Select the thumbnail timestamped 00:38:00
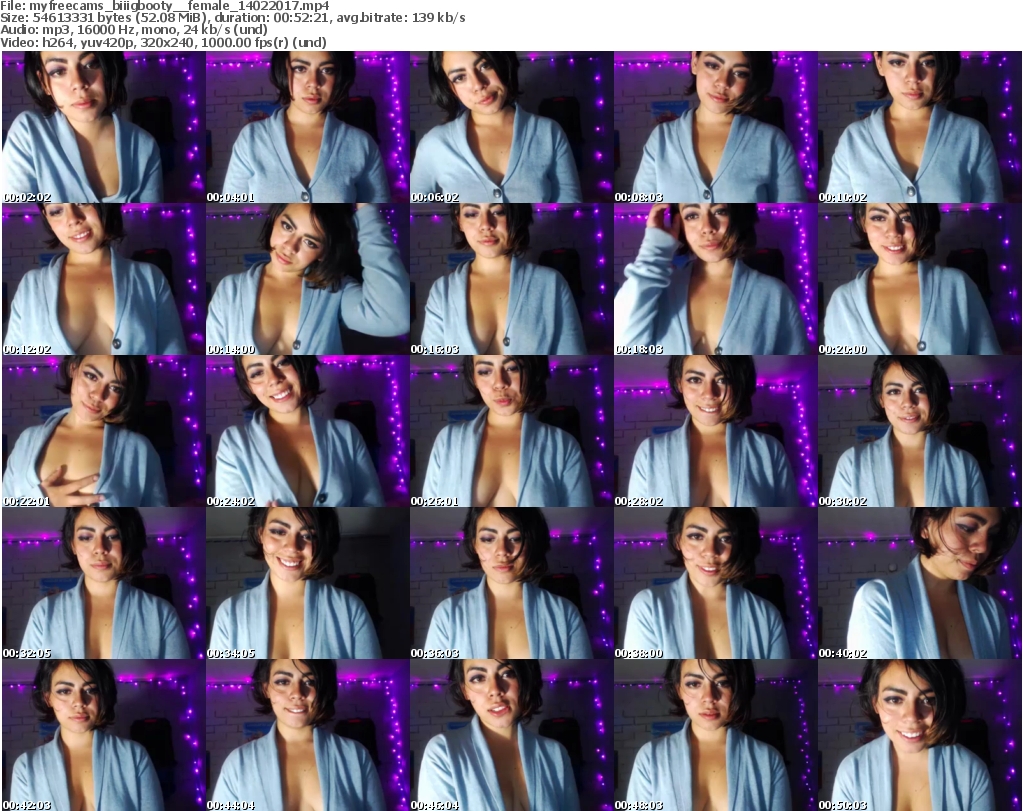This screenshot has height=811, width=1024. (x=715, y=583)
